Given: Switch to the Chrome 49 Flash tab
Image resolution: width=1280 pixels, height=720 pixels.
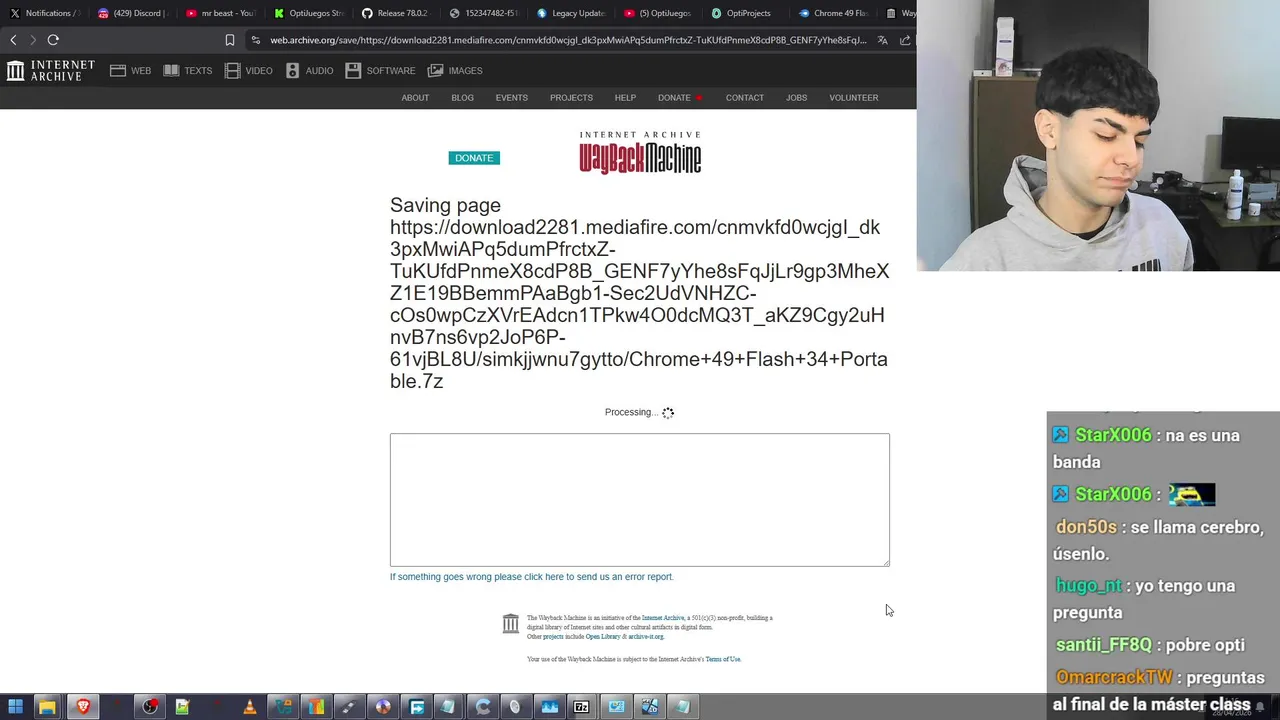Looking at the screenshot, I should (x=834, y=13).
